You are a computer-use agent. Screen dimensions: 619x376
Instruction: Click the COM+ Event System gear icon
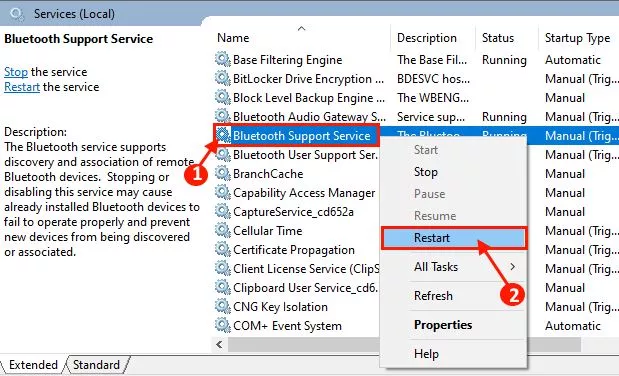[x=223, y=325]
